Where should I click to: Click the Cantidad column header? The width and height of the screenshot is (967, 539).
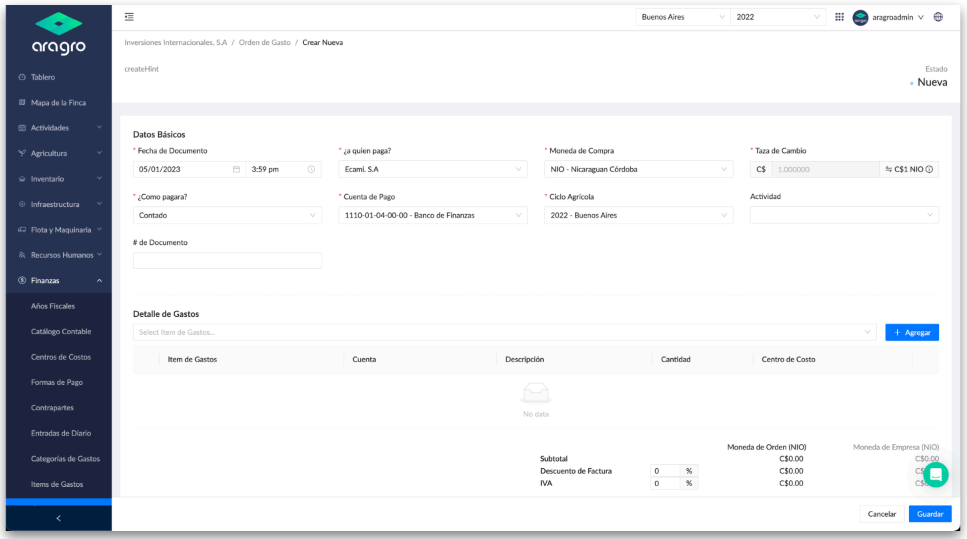tap(676, 359)
